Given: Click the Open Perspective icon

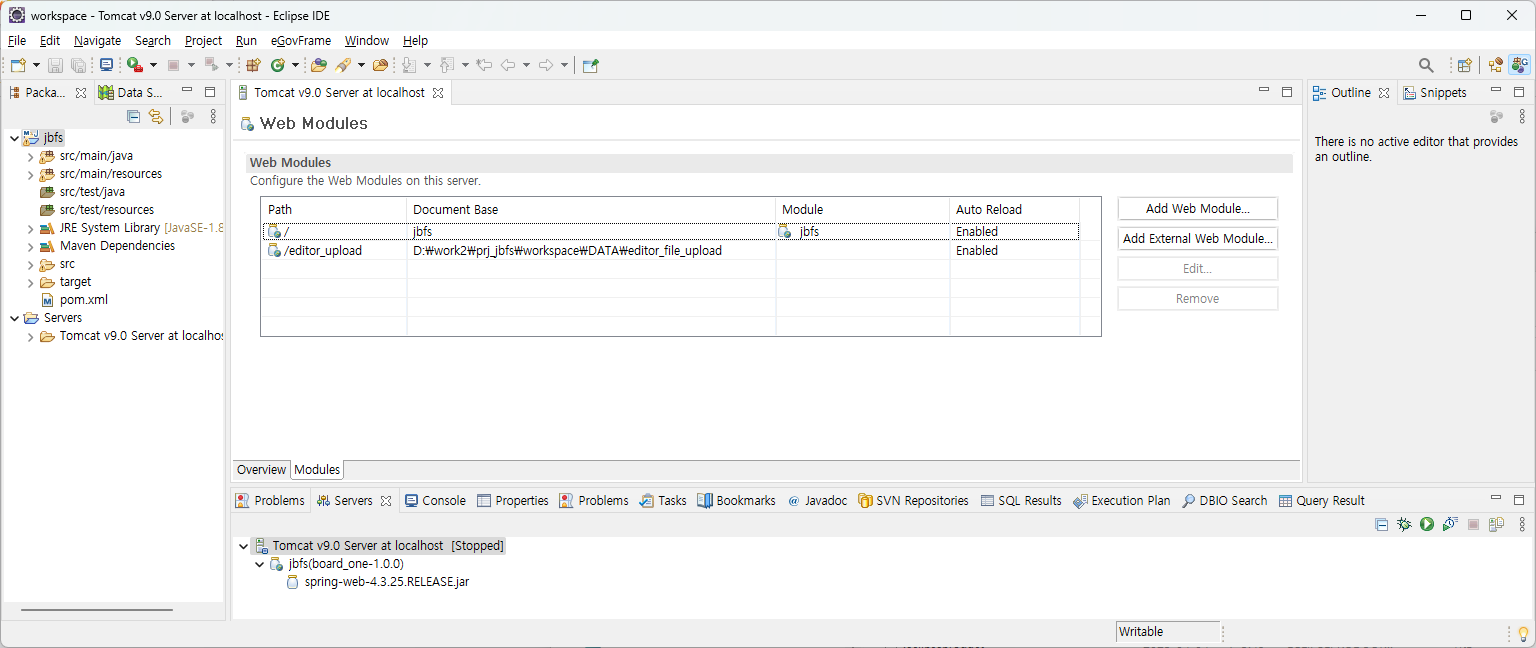Looking at the screenshot, I should point(1464,65).
